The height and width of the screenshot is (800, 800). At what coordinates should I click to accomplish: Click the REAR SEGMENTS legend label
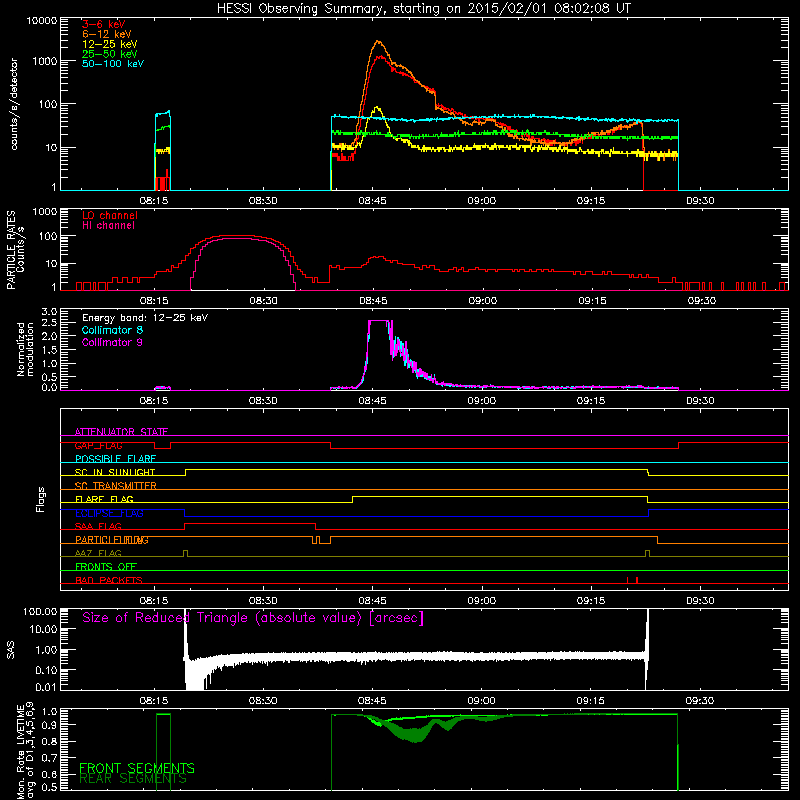(x=133, y=779)
